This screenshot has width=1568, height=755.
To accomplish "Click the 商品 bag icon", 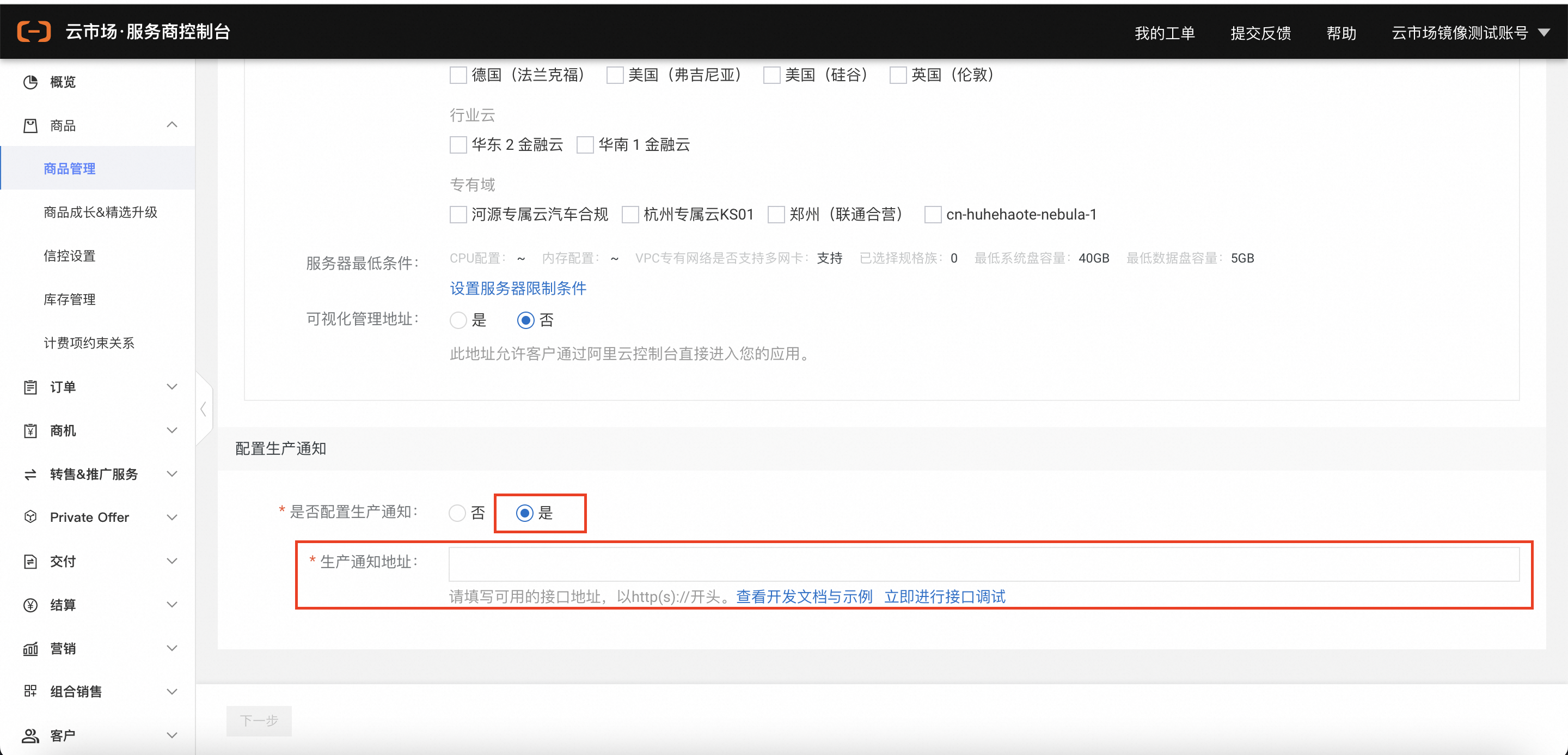I will (x=30, y=125).
